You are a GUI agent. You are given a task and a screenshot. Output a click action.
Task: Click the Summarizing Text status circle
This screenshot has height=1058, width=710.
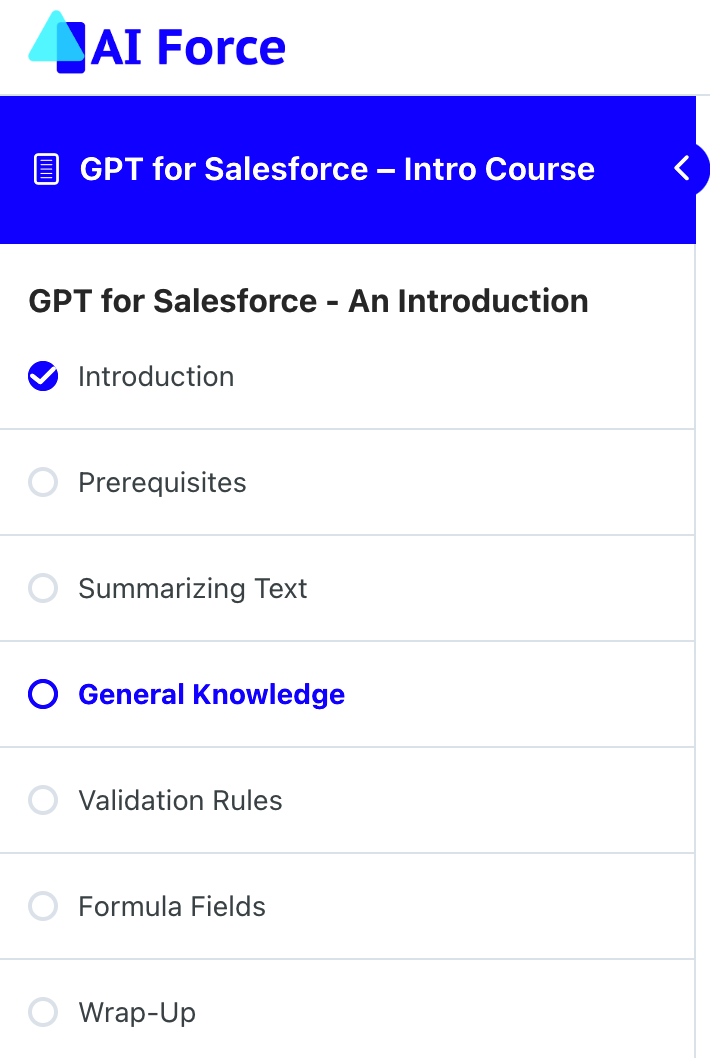43,589
